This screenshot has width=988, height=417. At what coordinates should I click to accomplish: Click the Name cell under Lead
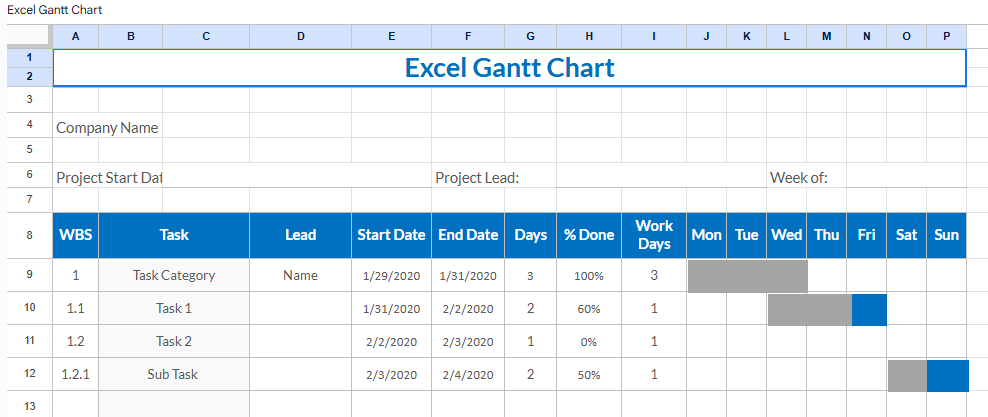[x=300, y=275]
